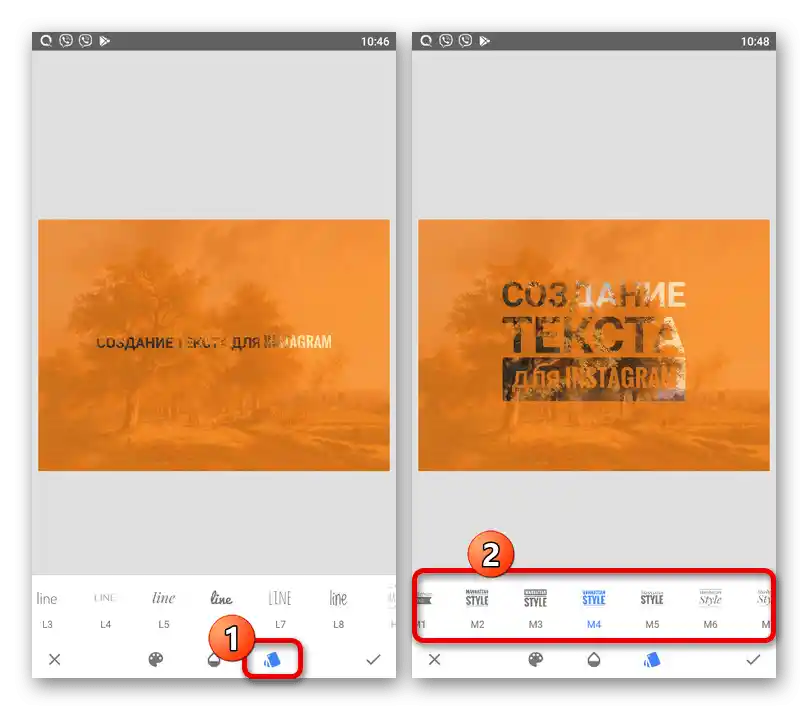
Task: Open text styles icon in left phone
Action: 272,660
